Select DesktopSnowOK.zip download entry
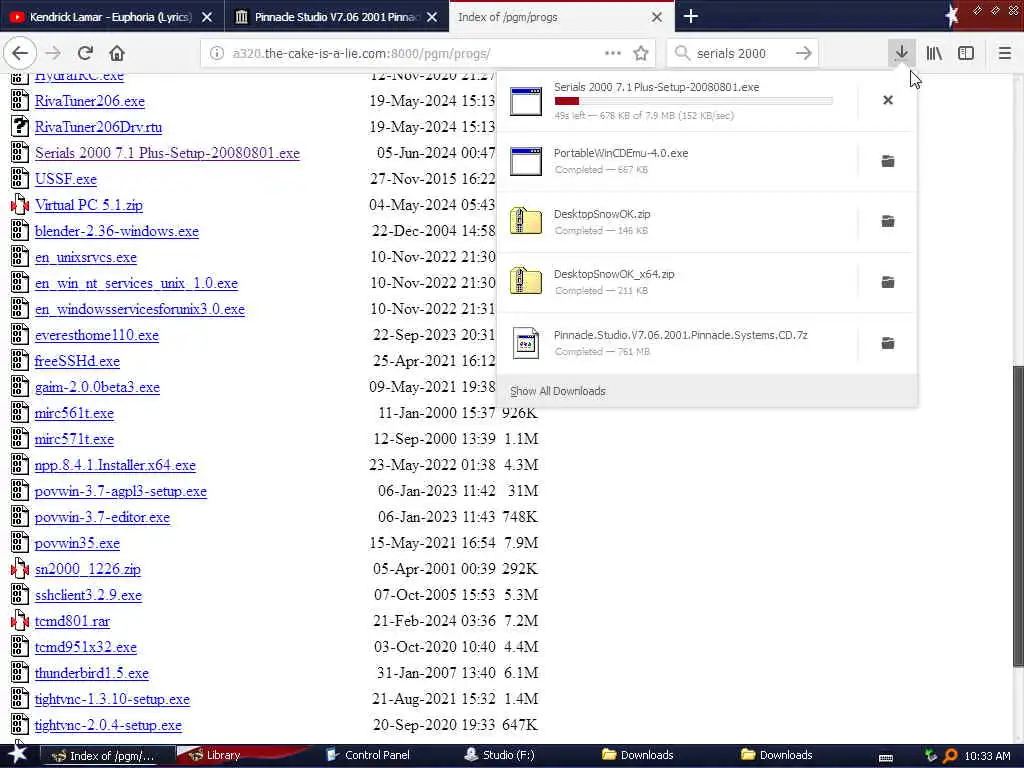 tap(678, 221)
